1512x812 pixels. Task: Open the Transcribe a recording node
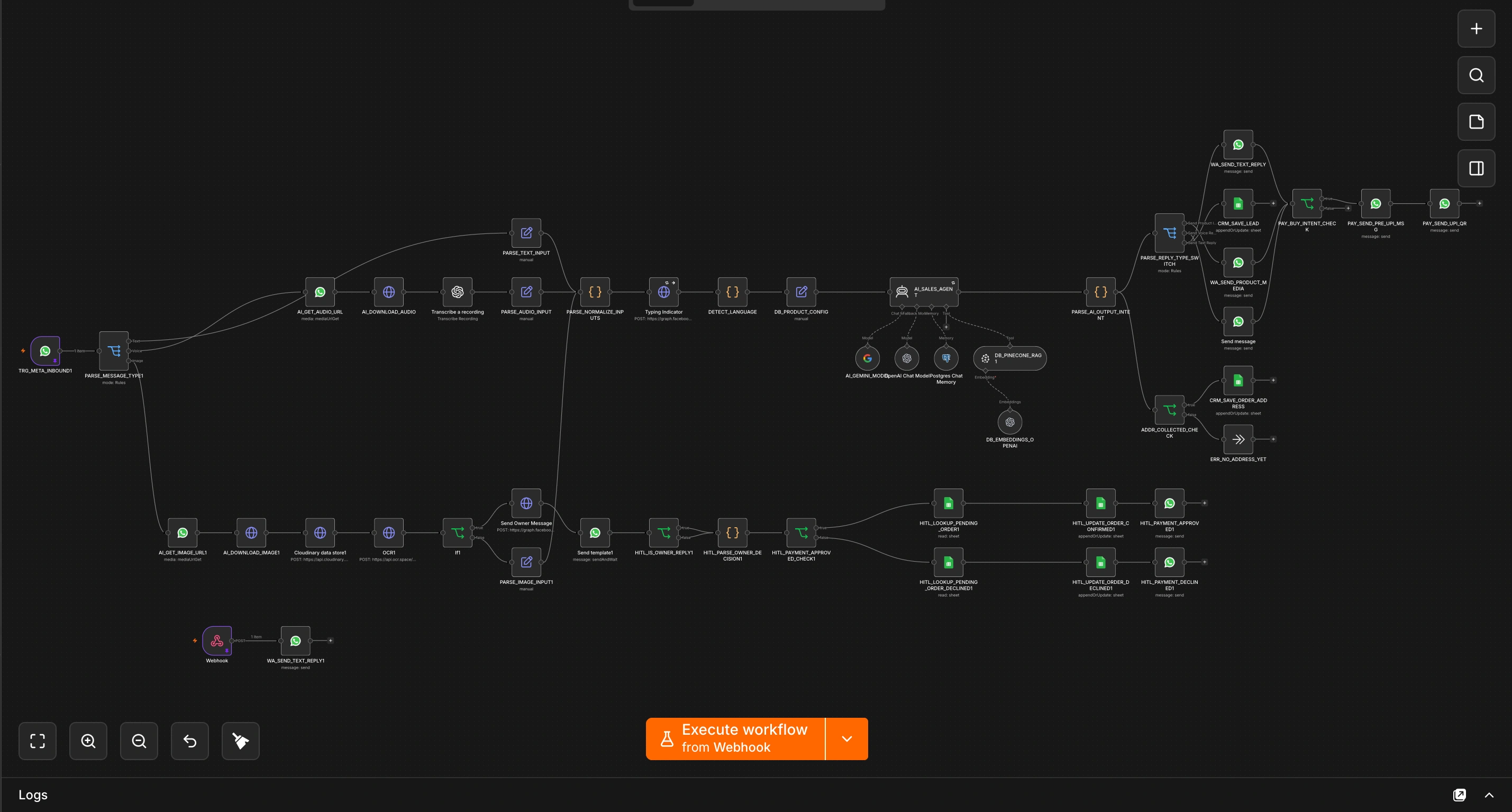pos(457,292)
